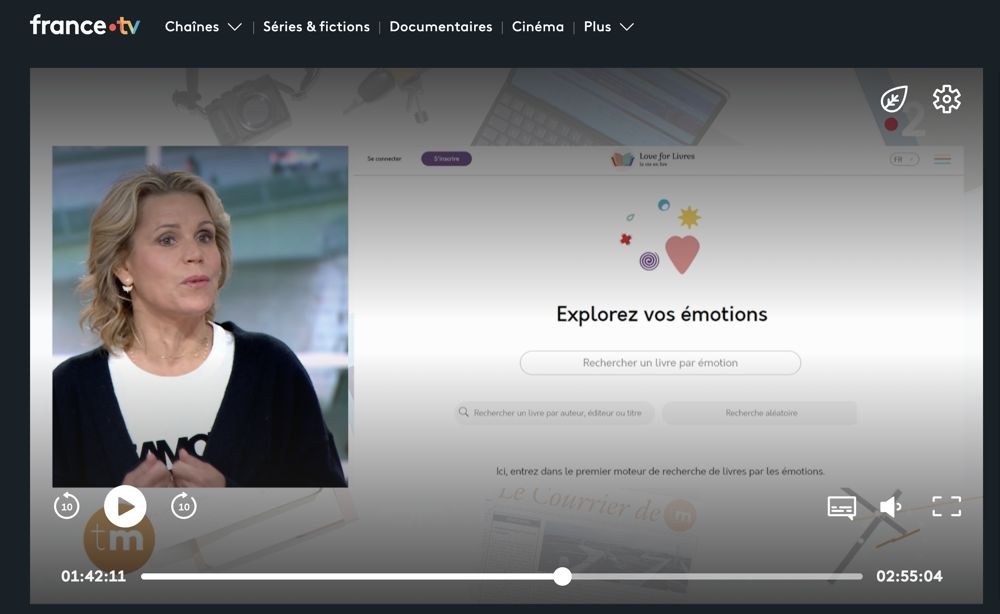1000x614 pixels.
Task: Click the 'Se connecter' link
Action: (x=384, y=159)
